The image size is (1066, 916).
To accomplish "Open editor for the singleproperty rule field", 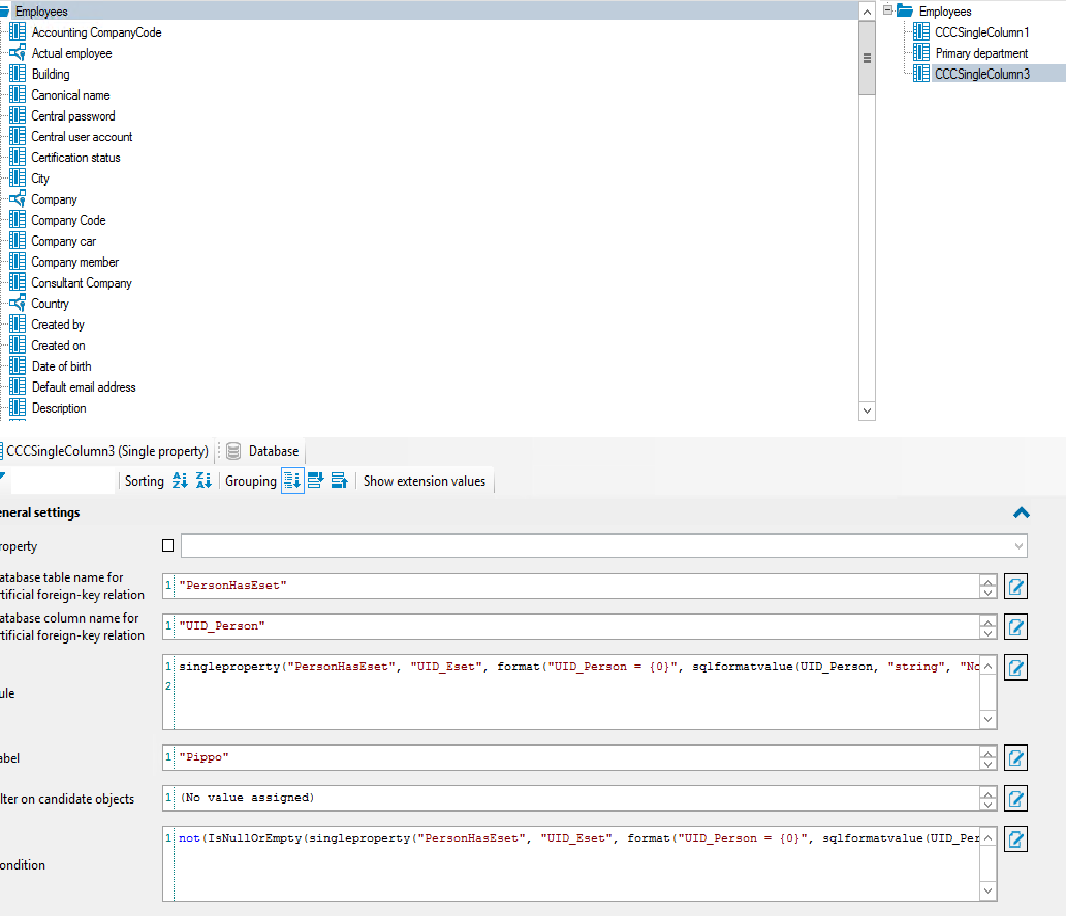I will [1016, 668].
